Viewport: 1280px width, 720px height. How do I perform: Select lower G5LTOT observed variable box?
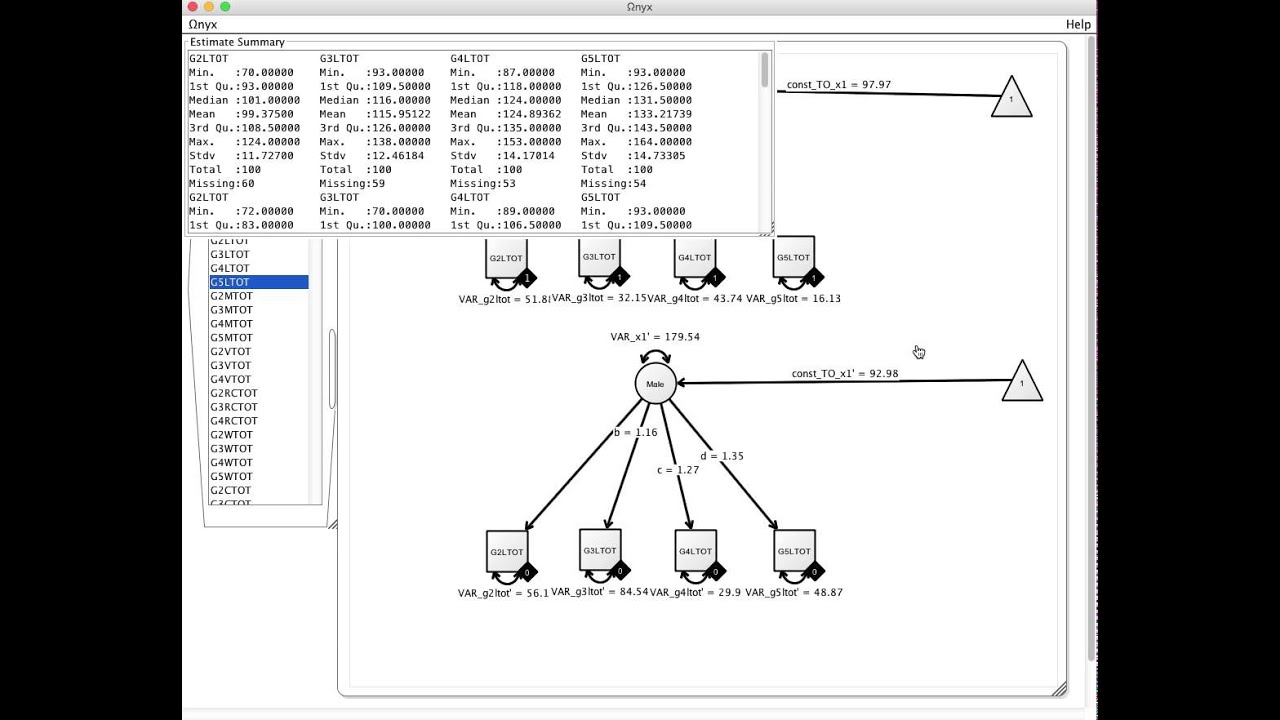(x=794, y=551)
